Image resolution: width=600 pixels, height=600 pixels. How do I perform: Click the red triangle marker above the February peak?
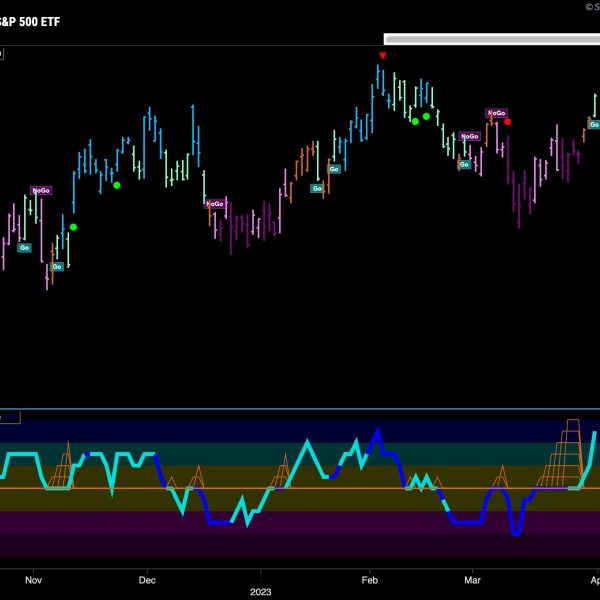coord(383,56)
